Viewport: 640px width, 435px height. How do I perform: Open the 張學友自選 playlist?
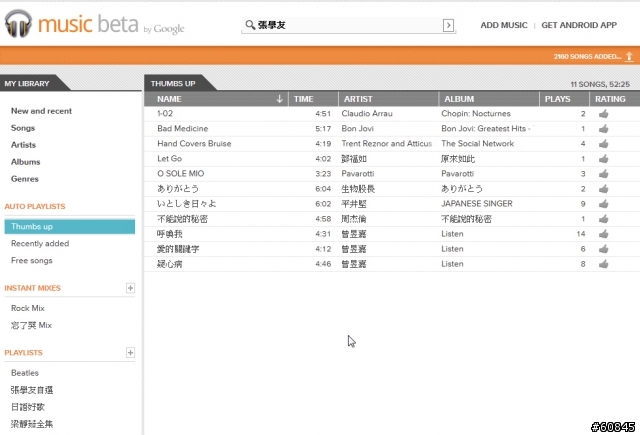(x=32, y=390)
